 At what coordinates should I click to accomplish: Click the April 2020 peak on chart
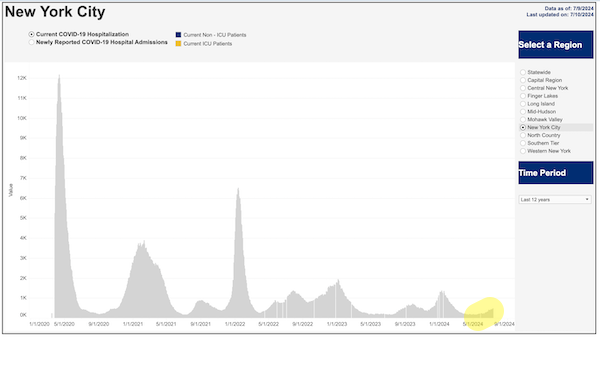click(x=59, y=77)
